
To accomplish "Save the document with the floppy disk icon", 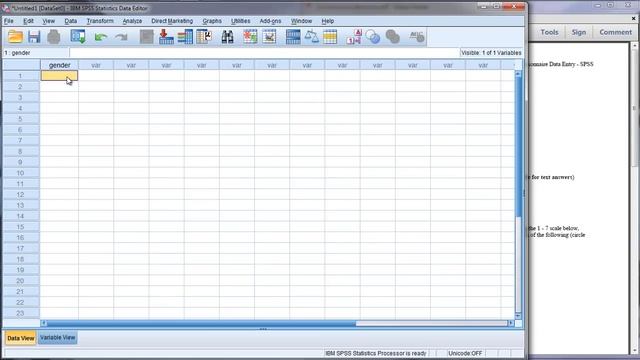I will click(34, 37).
